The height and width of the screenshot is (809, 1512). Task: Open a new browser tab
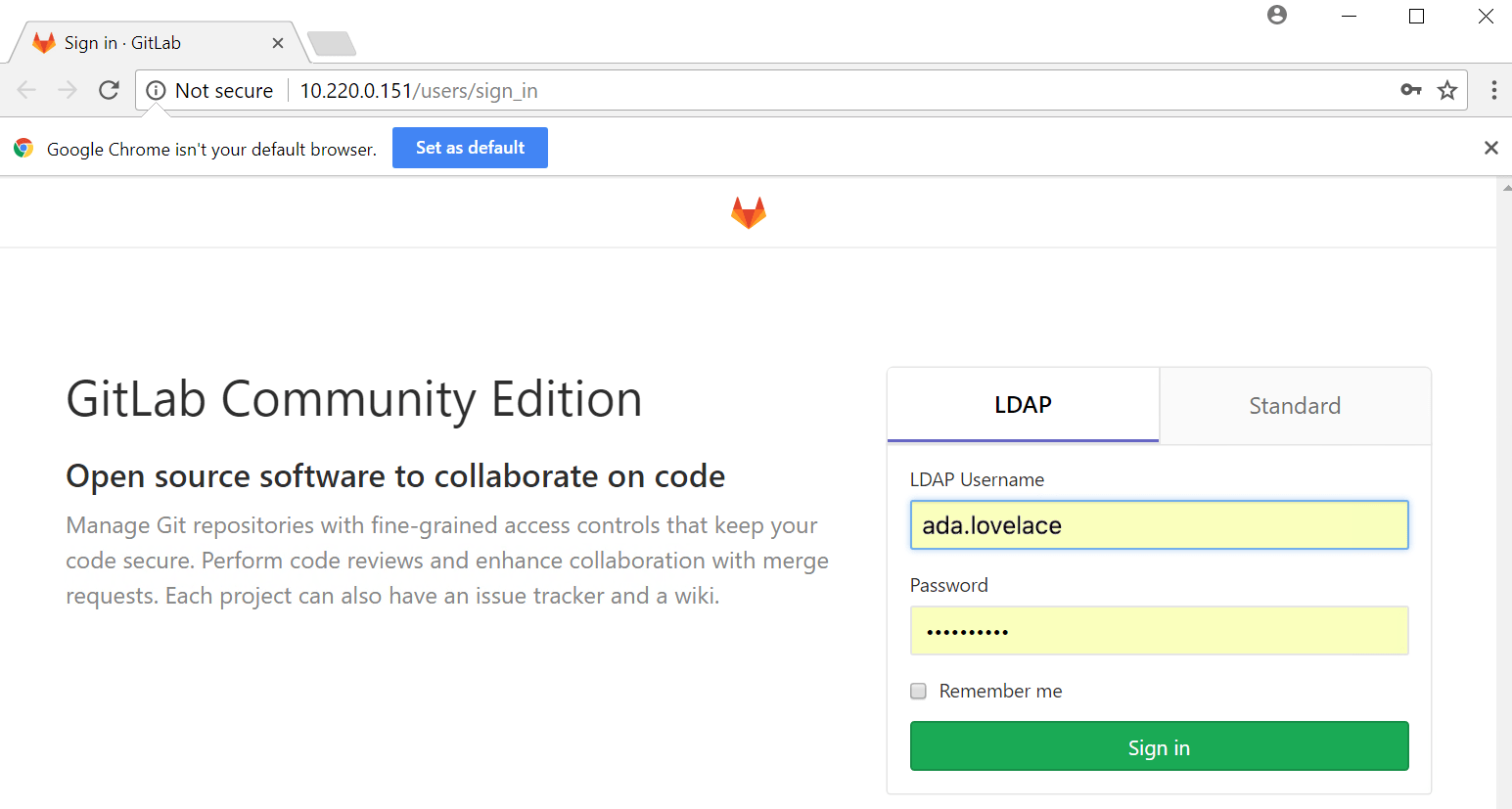coord(332,43)
